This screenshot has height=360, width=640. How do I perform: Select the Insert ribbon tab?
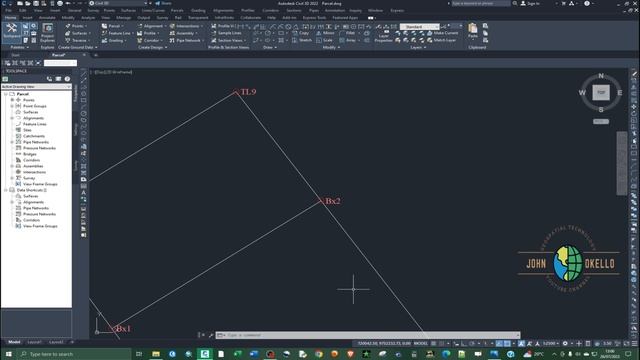pyautogui.click(x=27, y=18)
